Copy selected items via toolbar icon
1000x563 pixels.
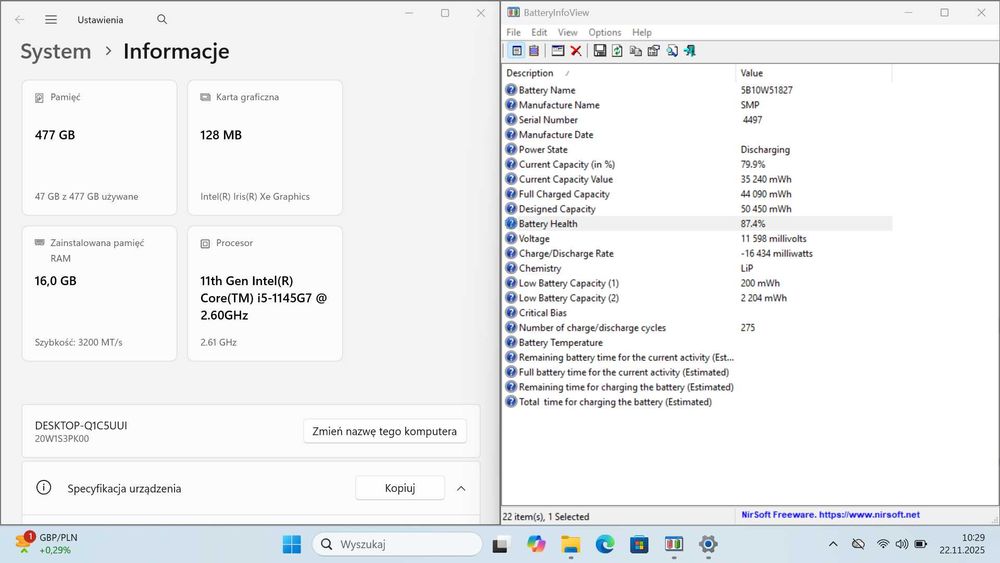pyautogui.click(x=635, y=51)
